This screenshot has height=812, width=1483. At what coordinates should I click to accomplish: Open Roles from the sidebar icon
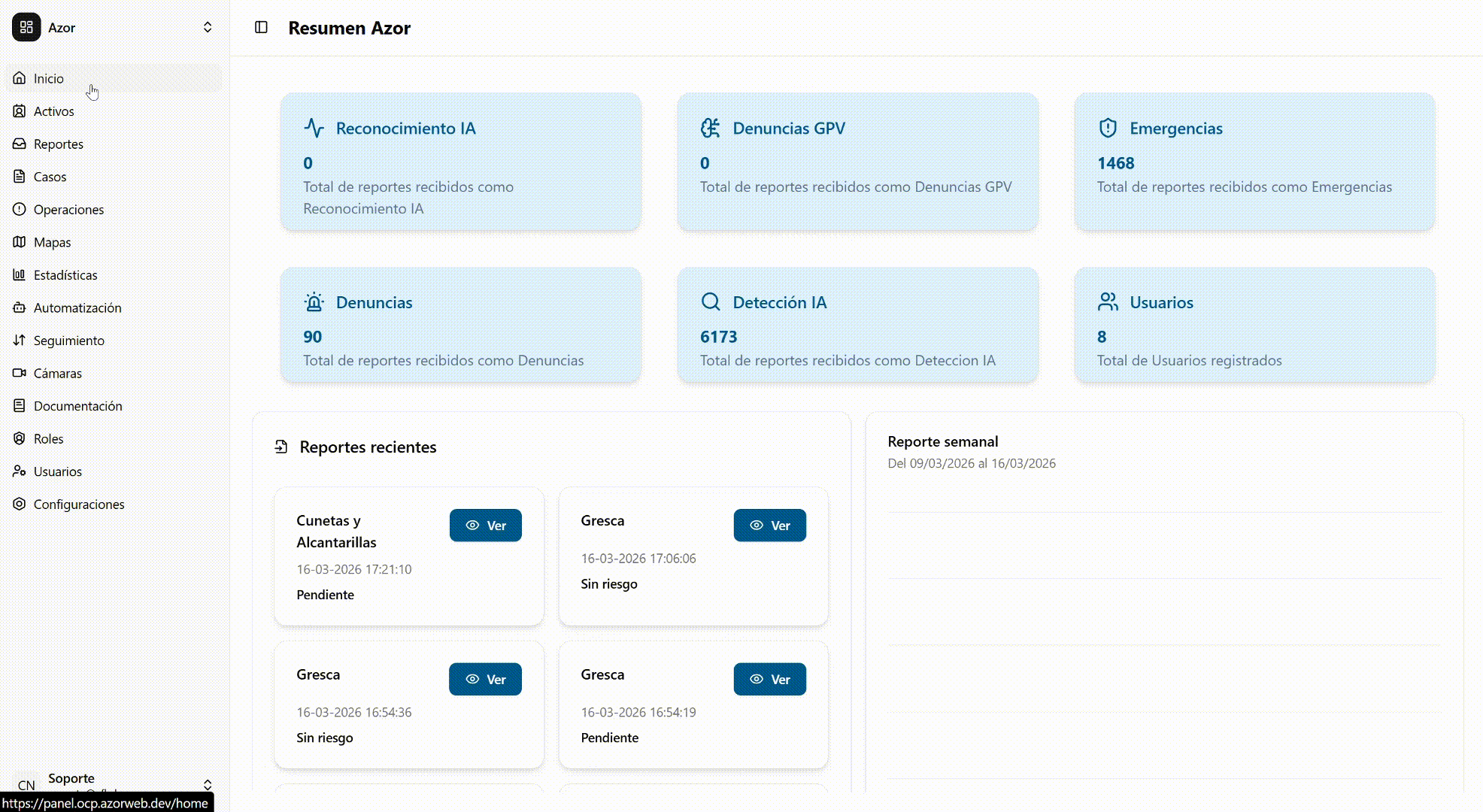pyautogui.click(x=20, y=438)
